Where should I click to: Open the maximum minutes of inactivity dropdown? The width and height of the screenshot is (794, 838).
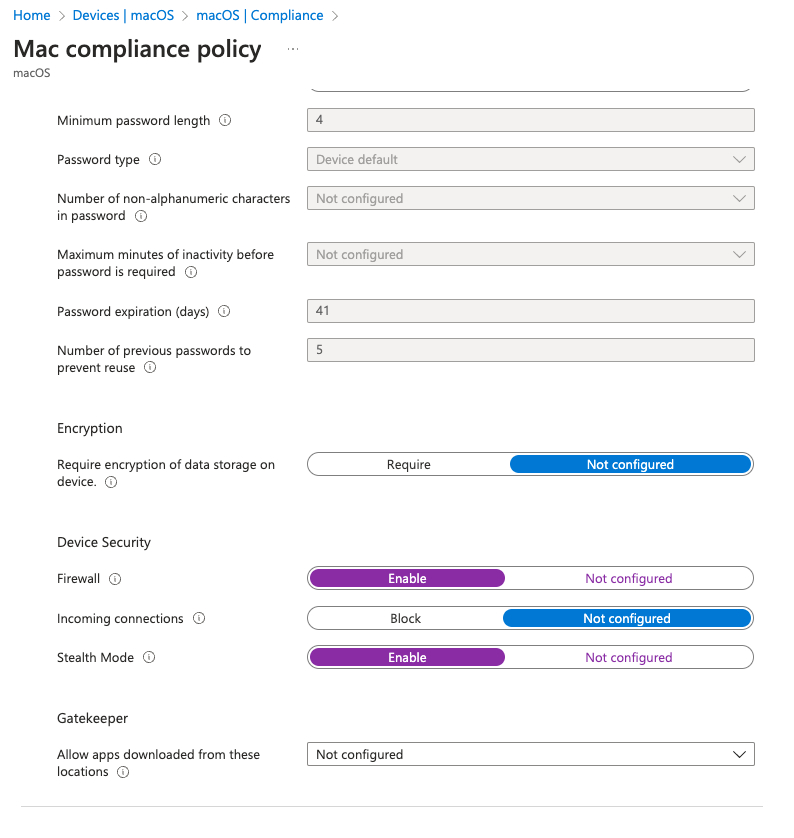(x=531, y=254)
